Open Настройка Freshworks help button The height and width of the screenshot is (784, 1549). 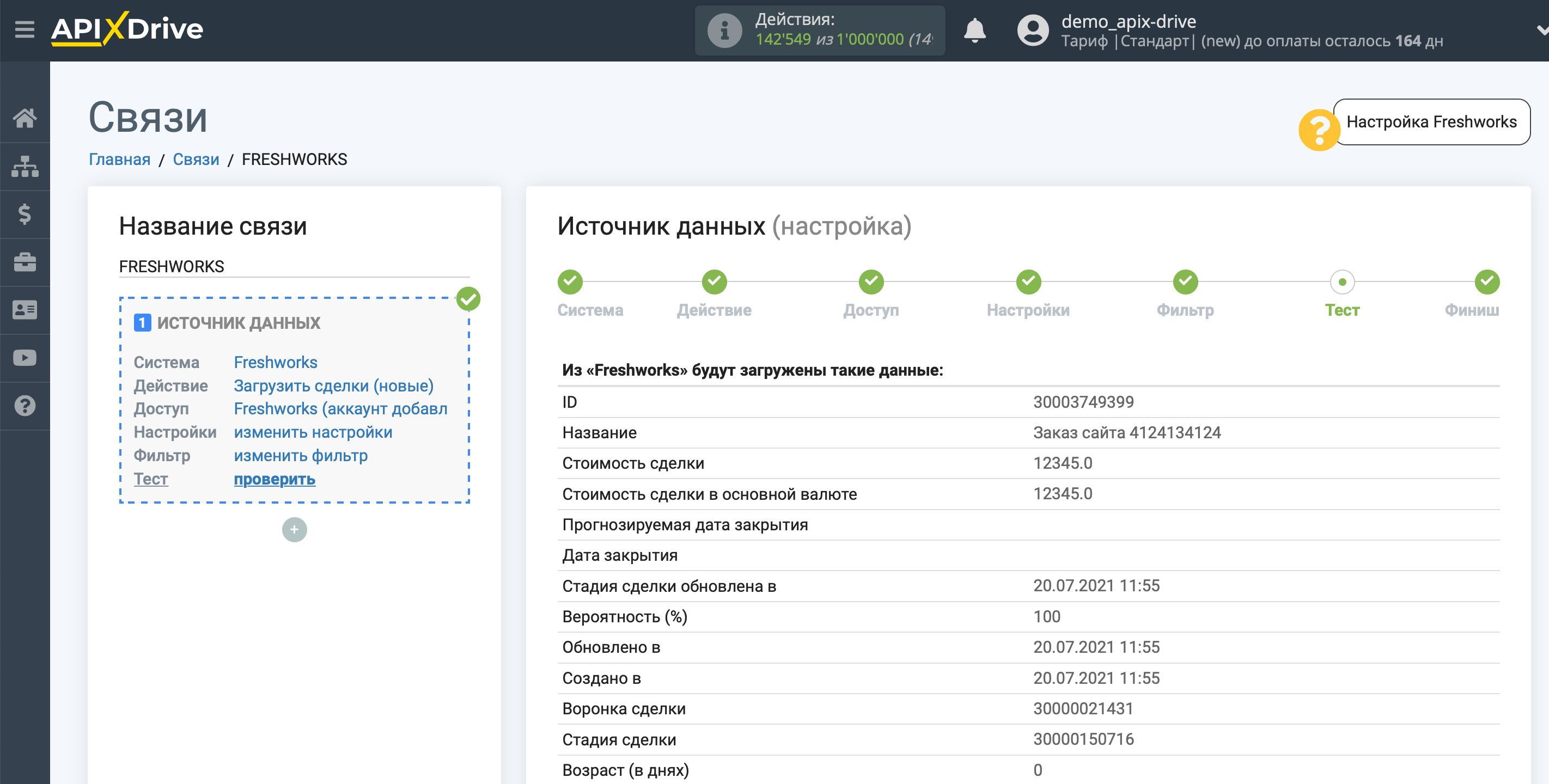pyautogui.click(x=1431, y=122)
